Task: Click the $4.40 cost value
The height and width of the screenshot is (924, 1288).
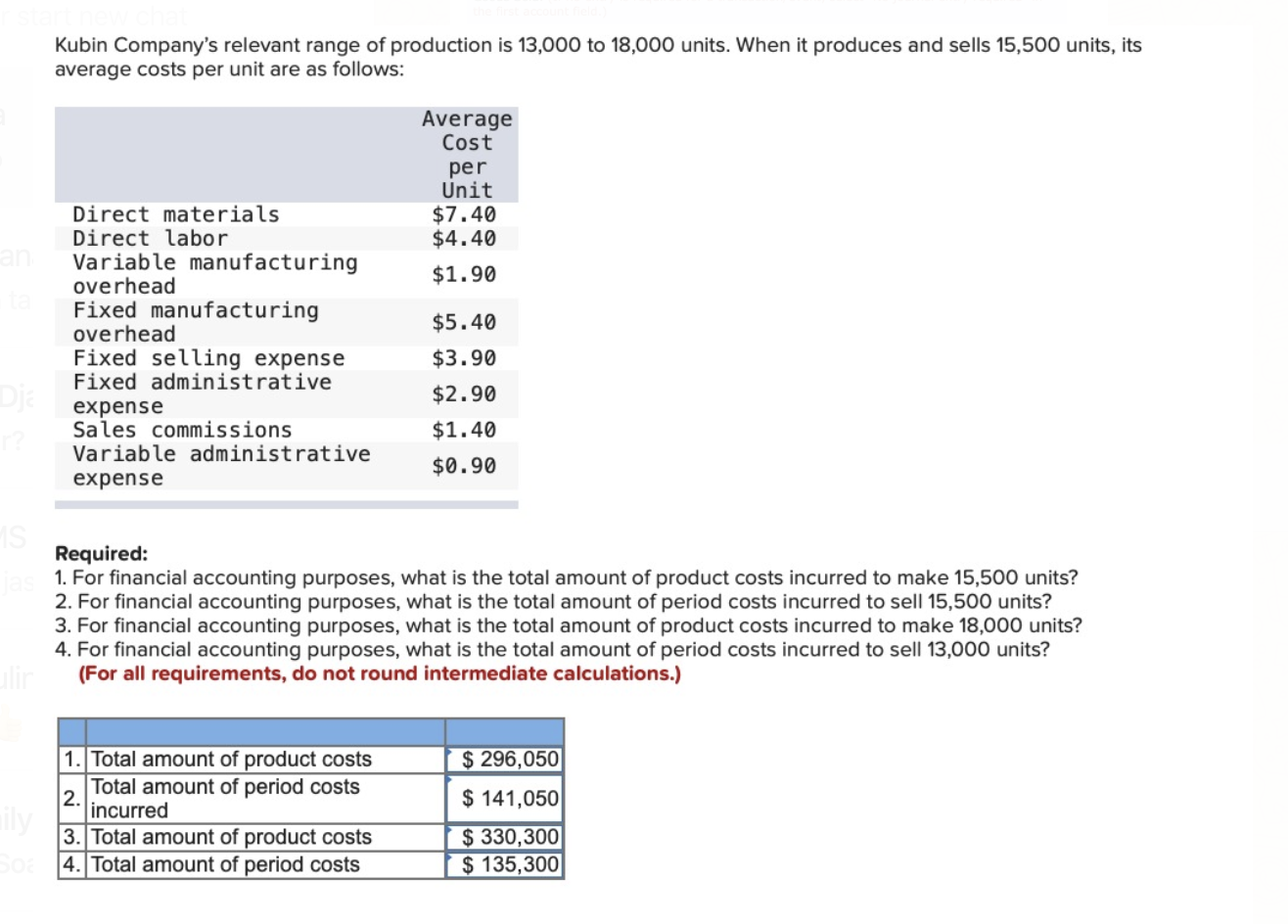Action: coord(464,238)
